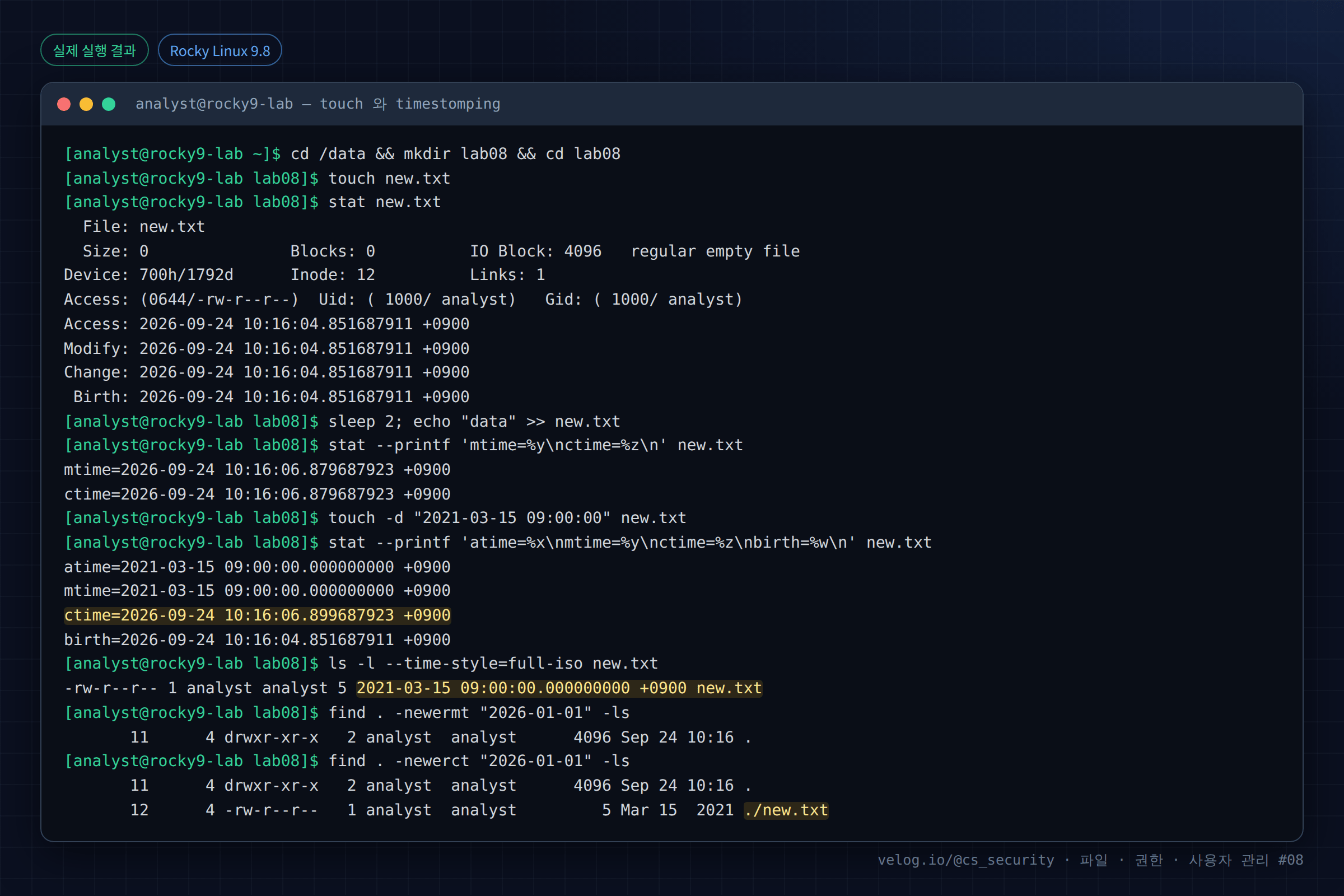The image size is (1344, 896).
Task: Click the 'stat new.txt' command
Action: (385, 202)
